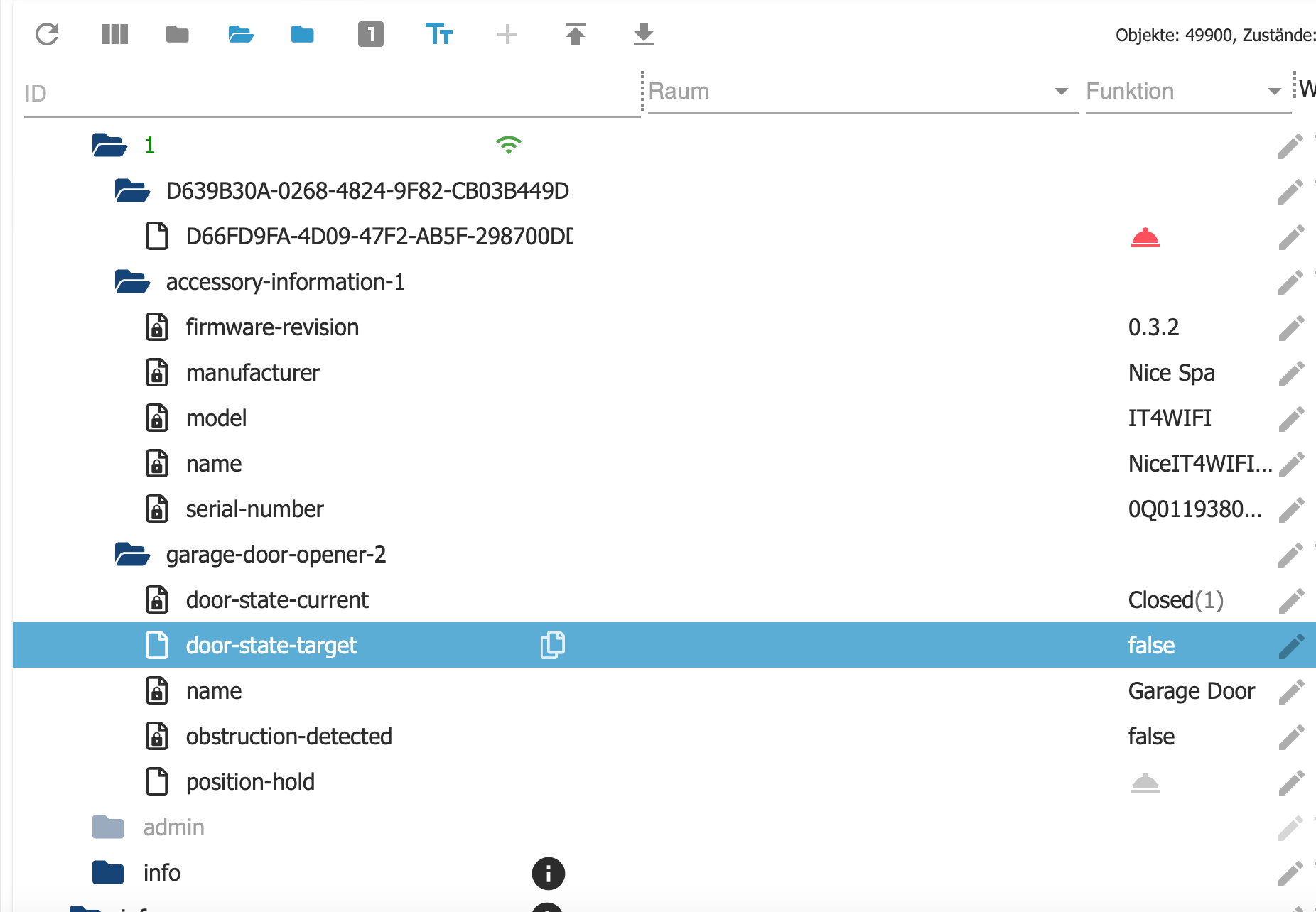The height and width of the screenshot is (912, 1316).
Task: Edit serial-number with pencil icon
Action: point(1290,510)
